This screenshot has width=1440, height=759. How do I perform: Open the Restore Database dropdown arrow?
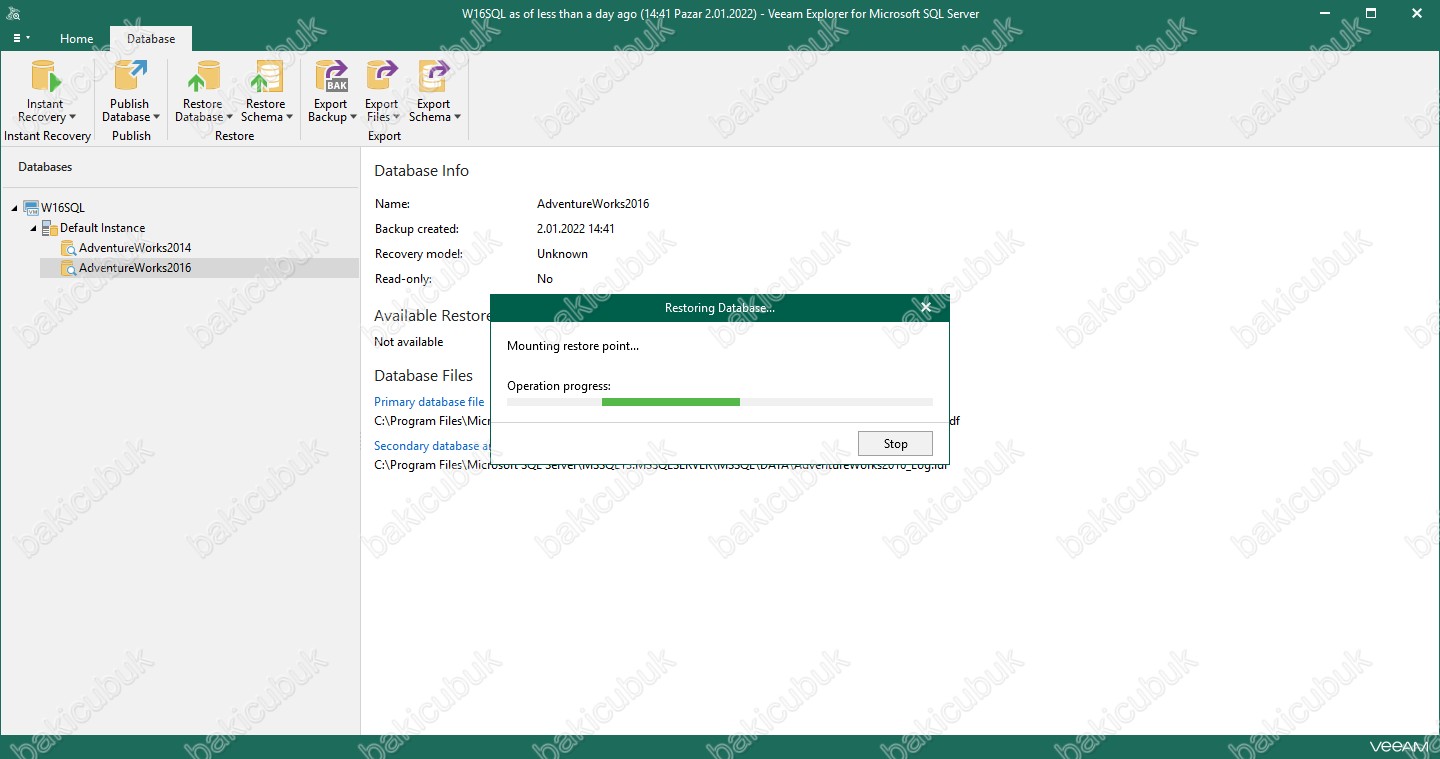point(229,118)
